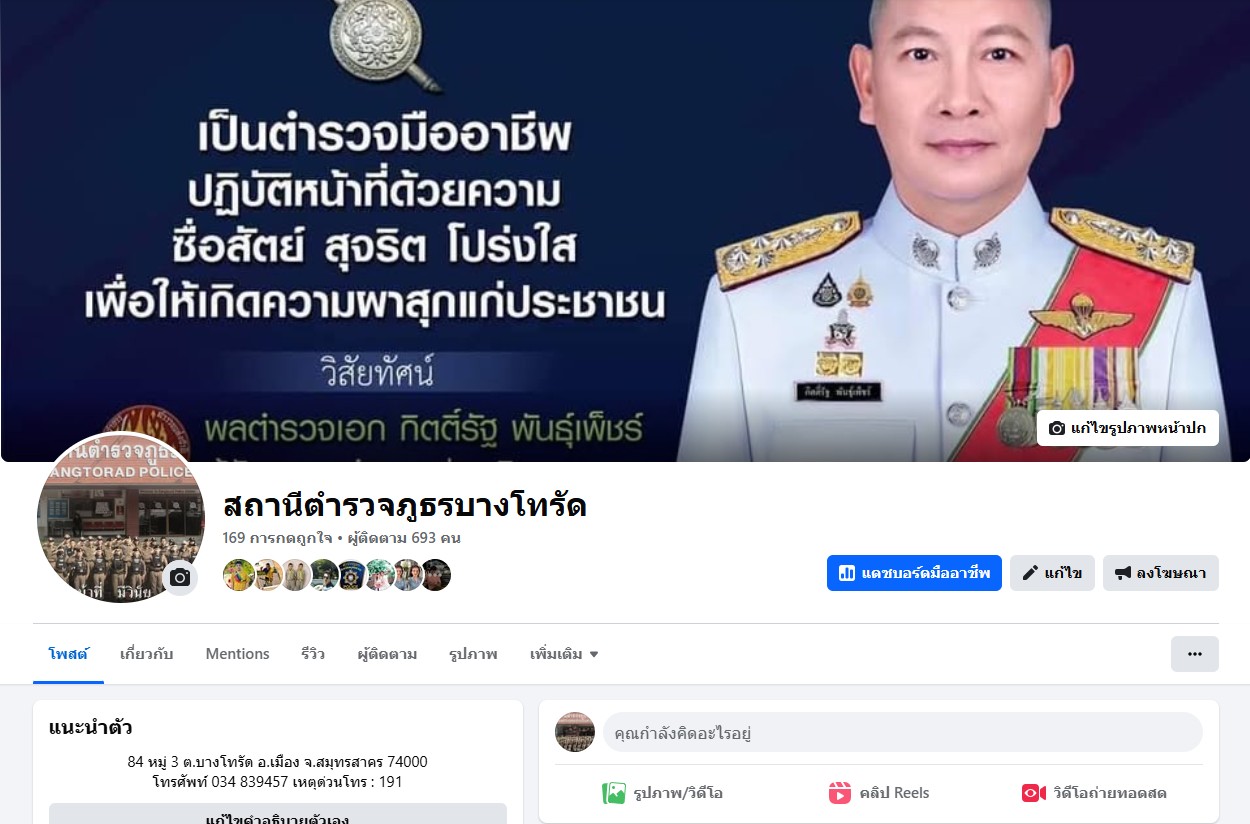This screenshot has width=1250, height=824.
Task: Click the first follower avatar in the row
Action: [x=238, y=575]
